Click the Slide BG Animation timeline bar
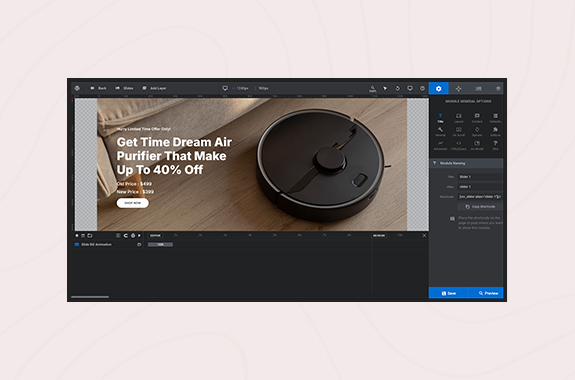The height and width of the screenshot is (380, 575). (160, 244)
